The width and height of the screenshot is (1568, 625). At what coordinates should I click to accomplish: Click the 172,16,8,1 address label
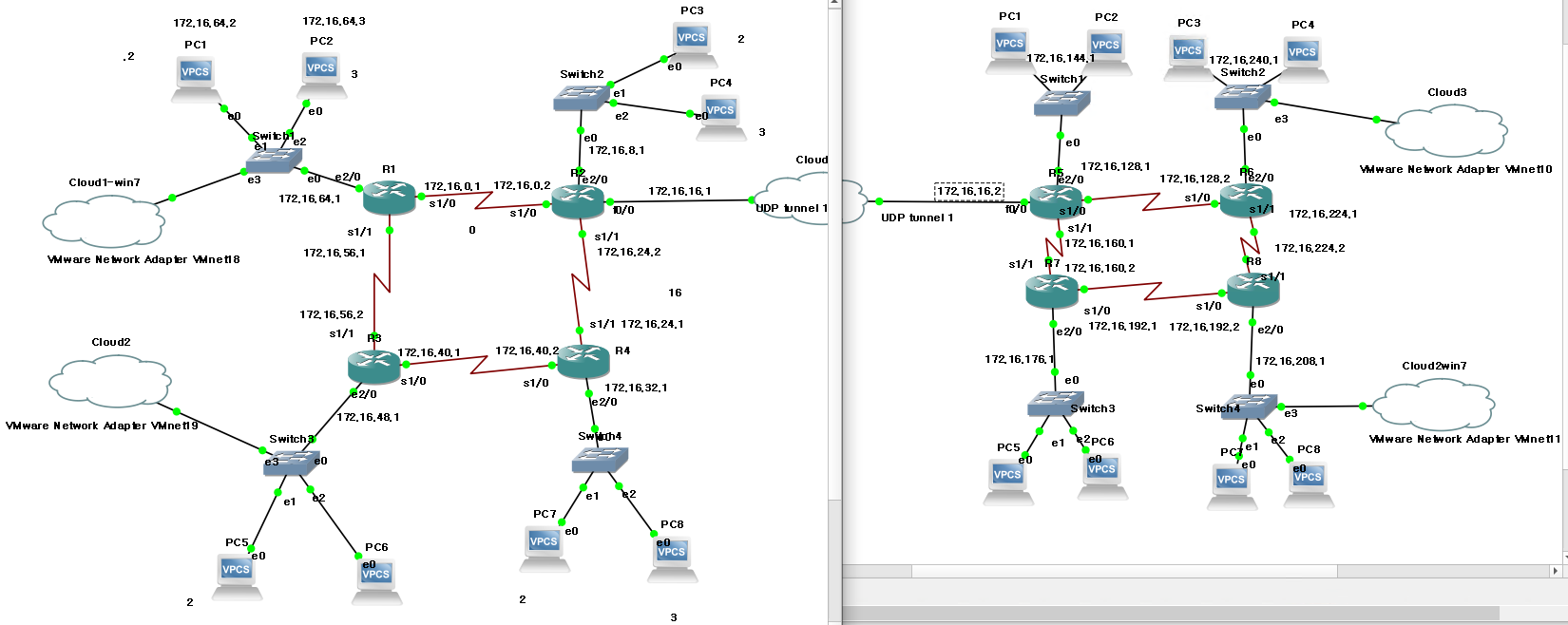pos(617,150)
